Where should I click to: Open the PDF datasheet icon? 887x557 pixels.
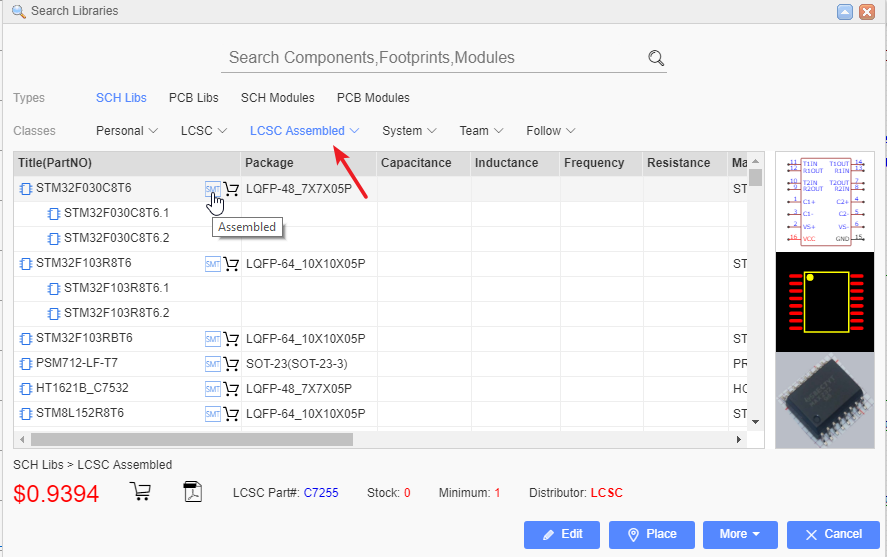click(193, 491)
